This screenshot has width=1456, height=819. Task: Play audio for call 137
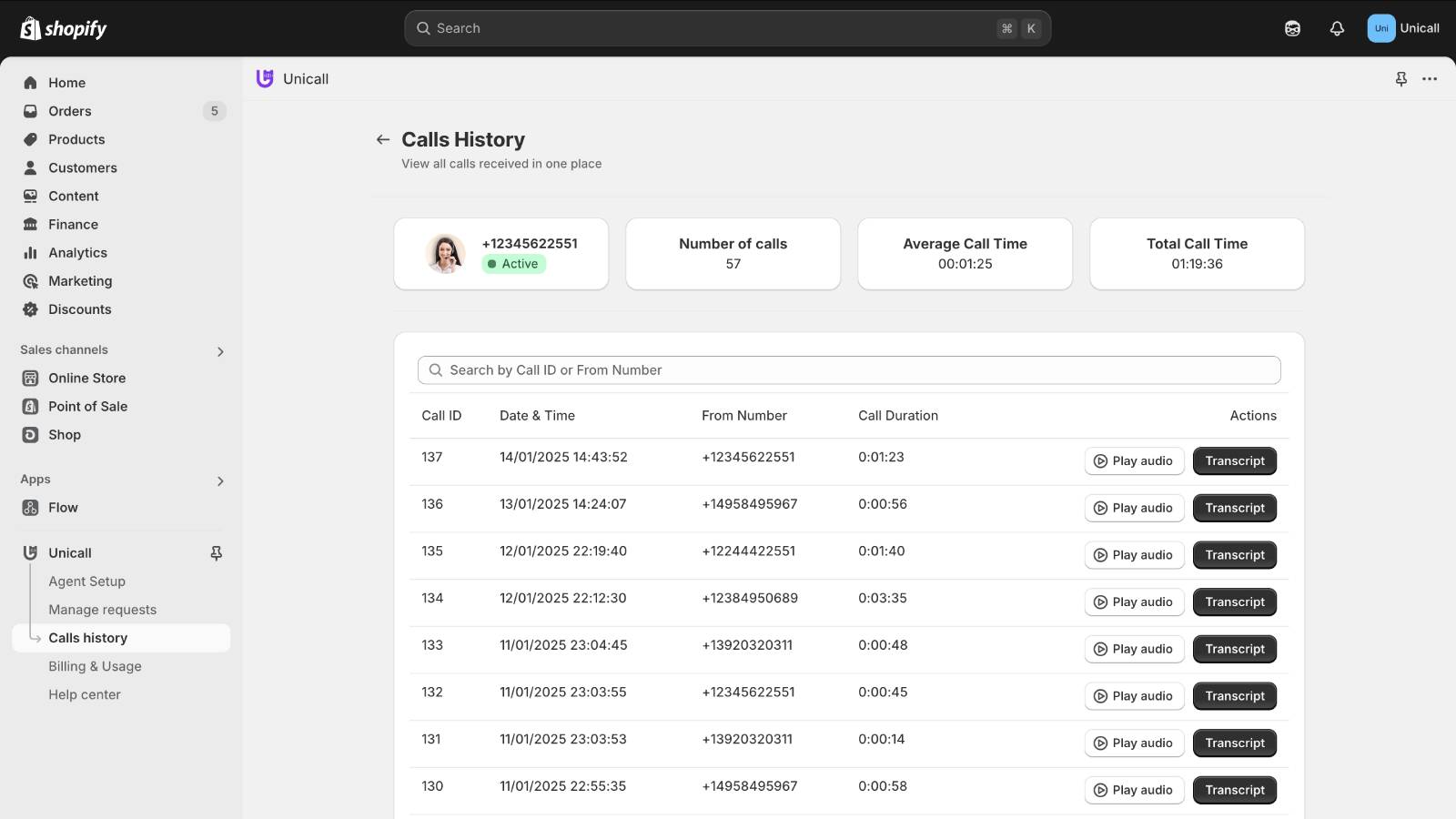[1134, 461]
